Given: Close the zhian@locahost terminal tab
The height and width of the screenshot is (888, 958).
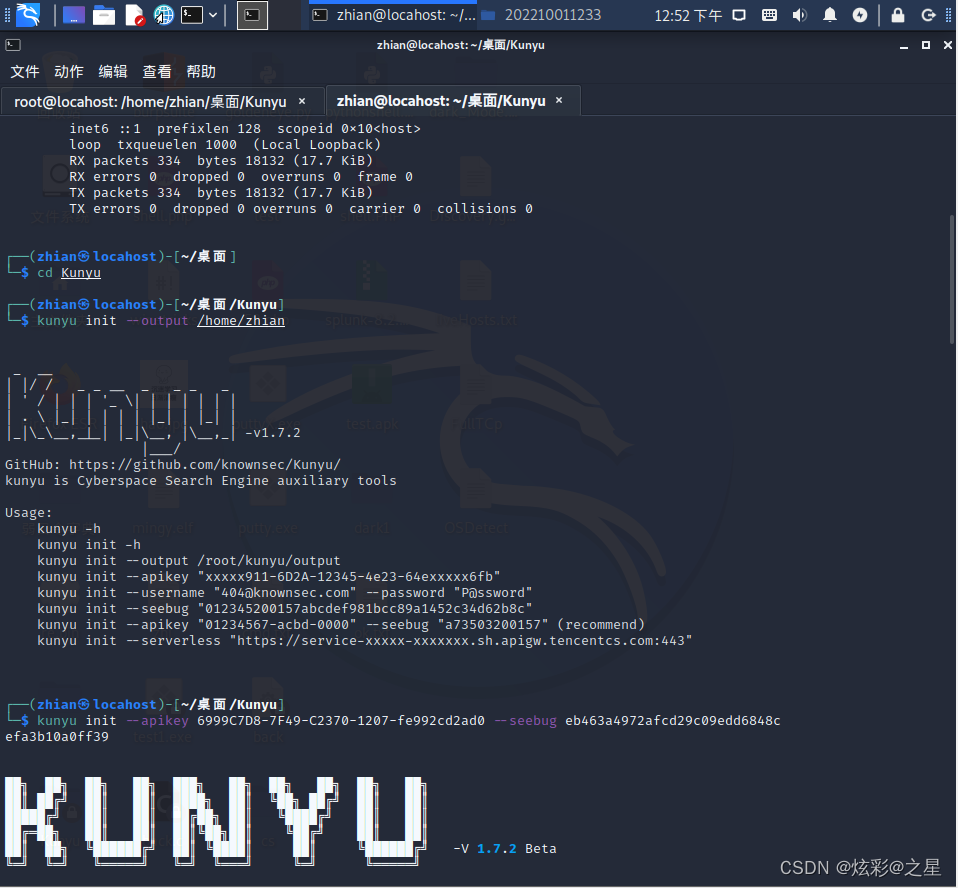Looking at the screenshot, I should 559,100.
